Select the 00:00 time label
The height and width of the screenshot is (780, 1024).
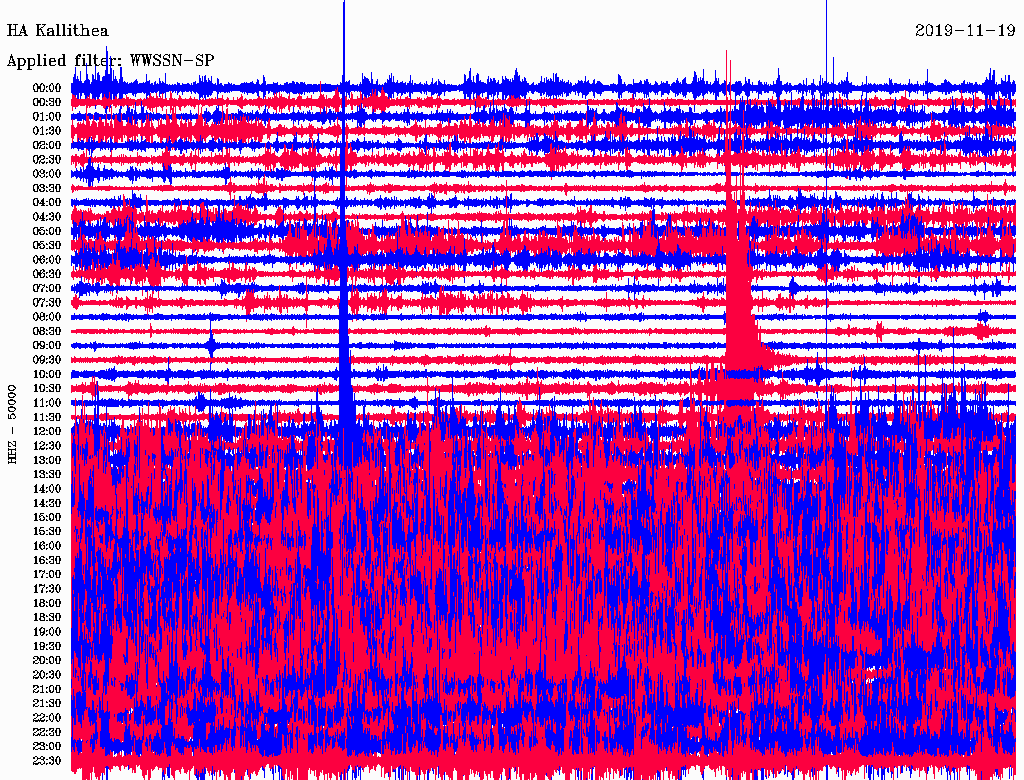(47, 88)
